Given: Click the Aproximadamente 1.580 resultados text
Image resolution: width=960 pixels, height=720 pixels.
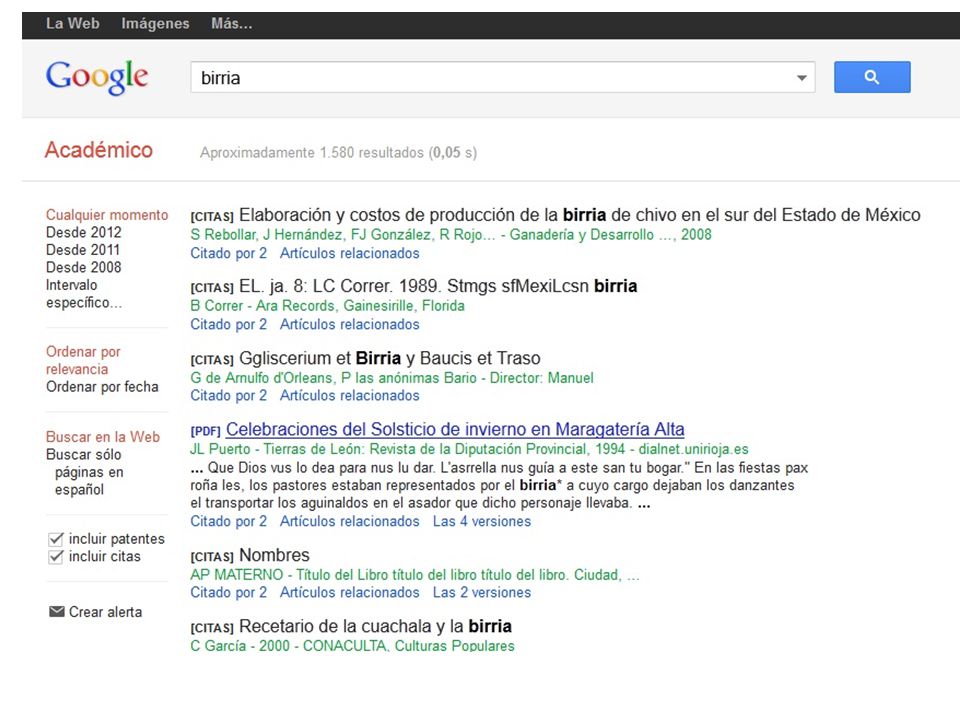Looking at the screenshot, I should pos(338,152).
